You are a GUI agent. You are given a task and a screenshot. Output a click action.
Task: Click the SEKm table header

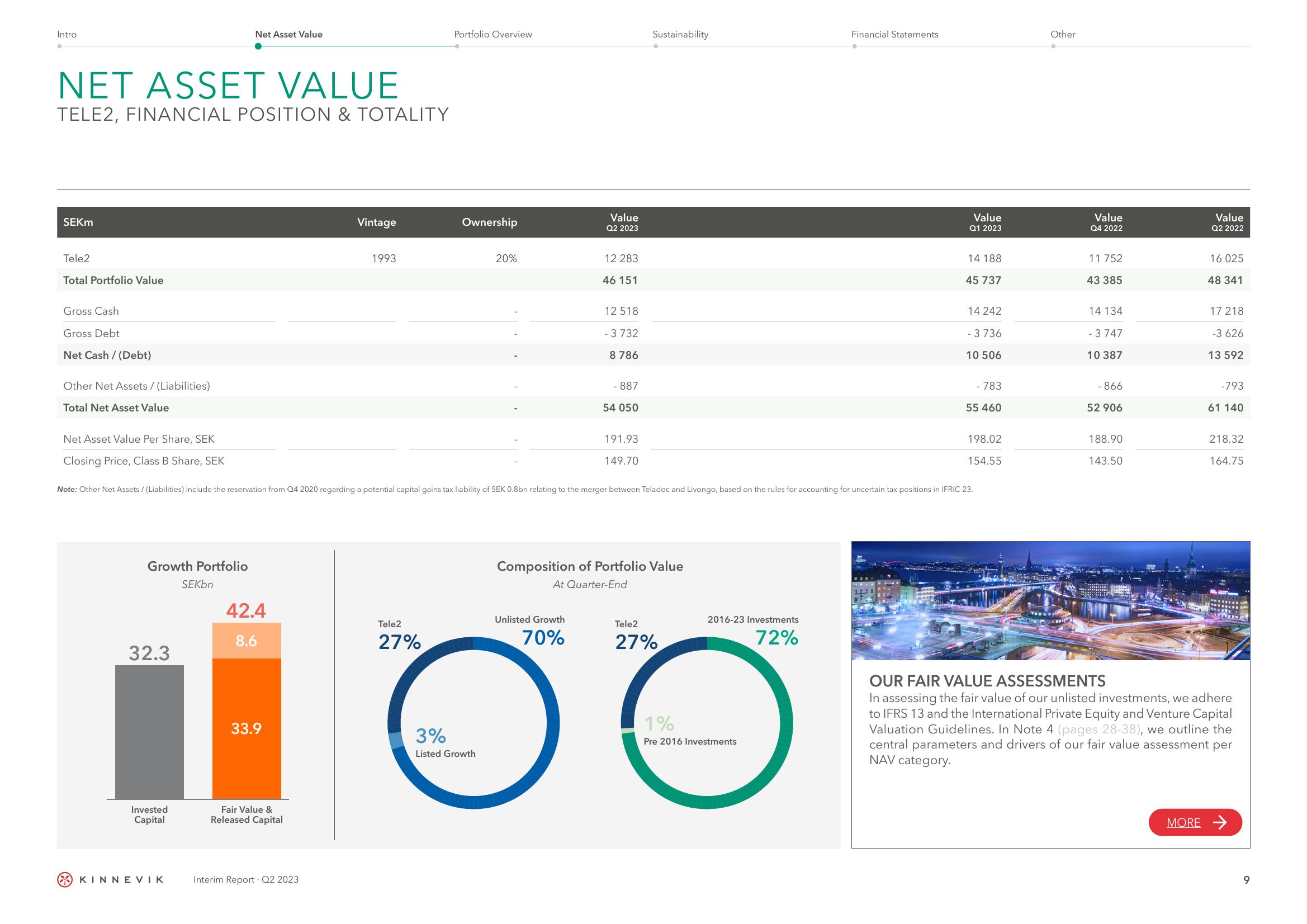78,222
